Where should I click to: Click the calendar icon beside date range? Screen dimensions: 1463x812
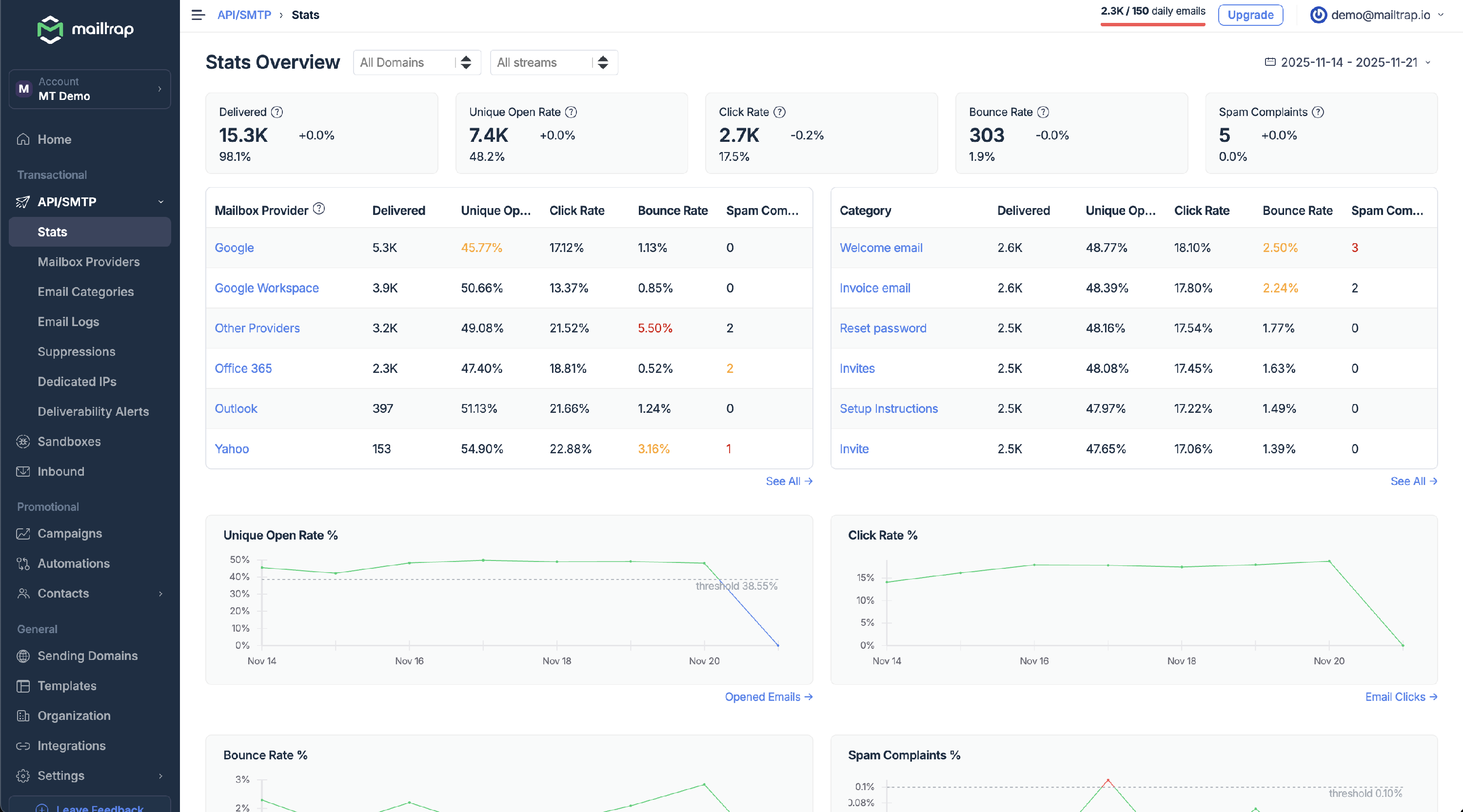pos(1270,62)
